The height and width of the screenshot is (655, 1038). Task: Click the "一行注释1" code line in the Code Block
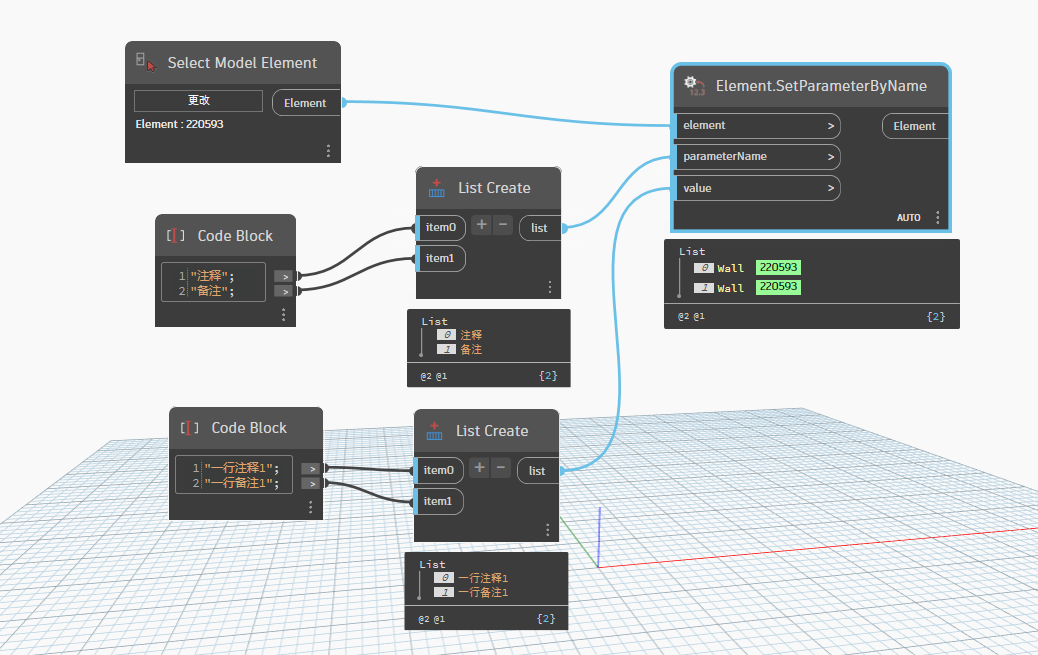(241, 468)
